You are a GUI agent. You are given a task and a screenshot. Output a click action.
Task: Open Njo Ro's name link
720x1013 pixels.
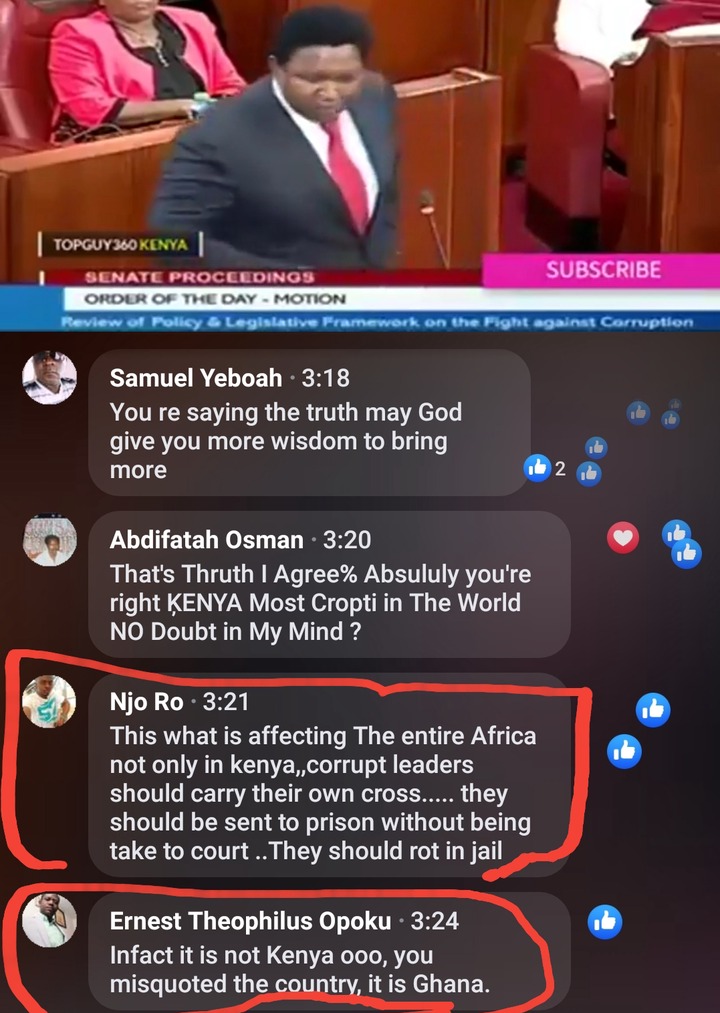click(147, 702)
